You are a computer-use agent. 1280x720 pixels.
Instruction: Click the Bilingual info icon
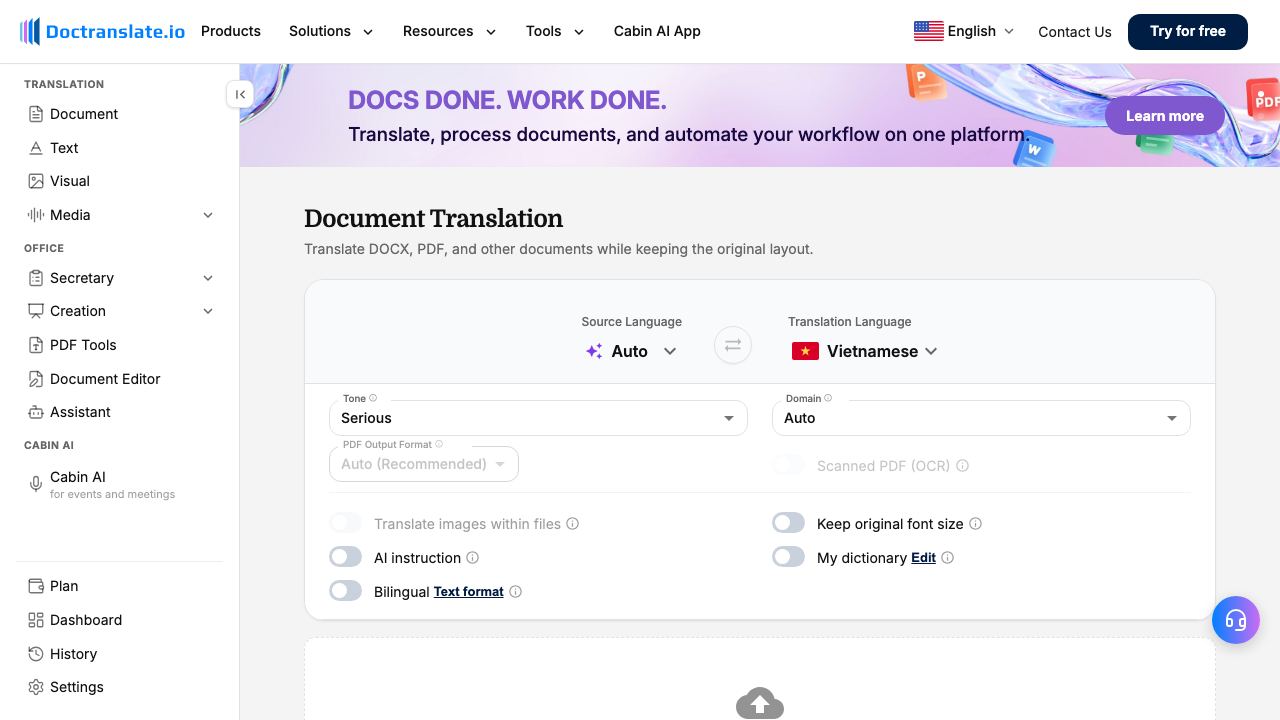tap(516, 592)
